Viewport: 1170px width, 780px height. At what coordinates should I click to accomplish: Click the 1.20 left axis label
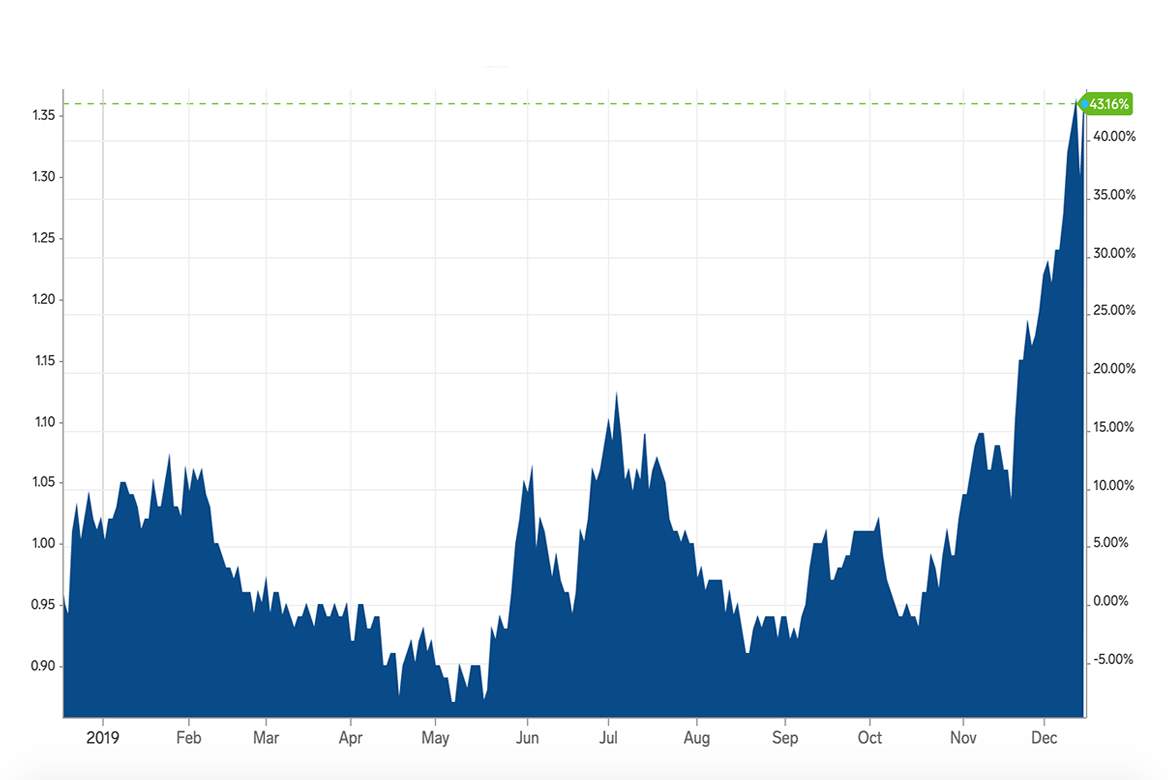pos(43,299)
